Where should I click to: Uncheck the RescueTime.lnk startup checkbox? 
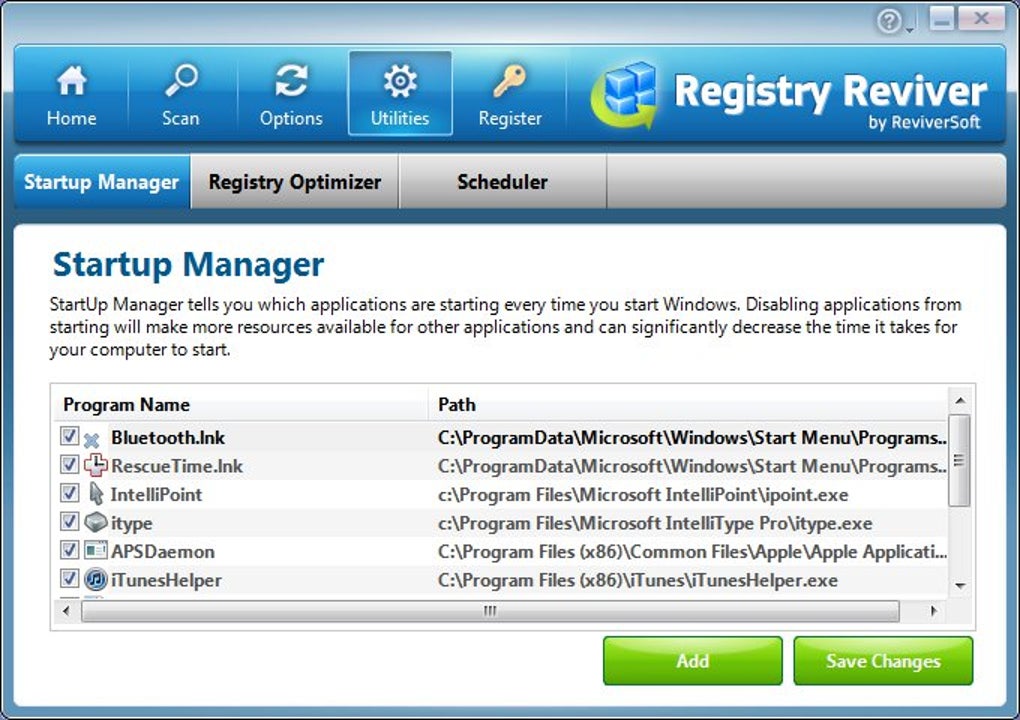click(70, 464)
